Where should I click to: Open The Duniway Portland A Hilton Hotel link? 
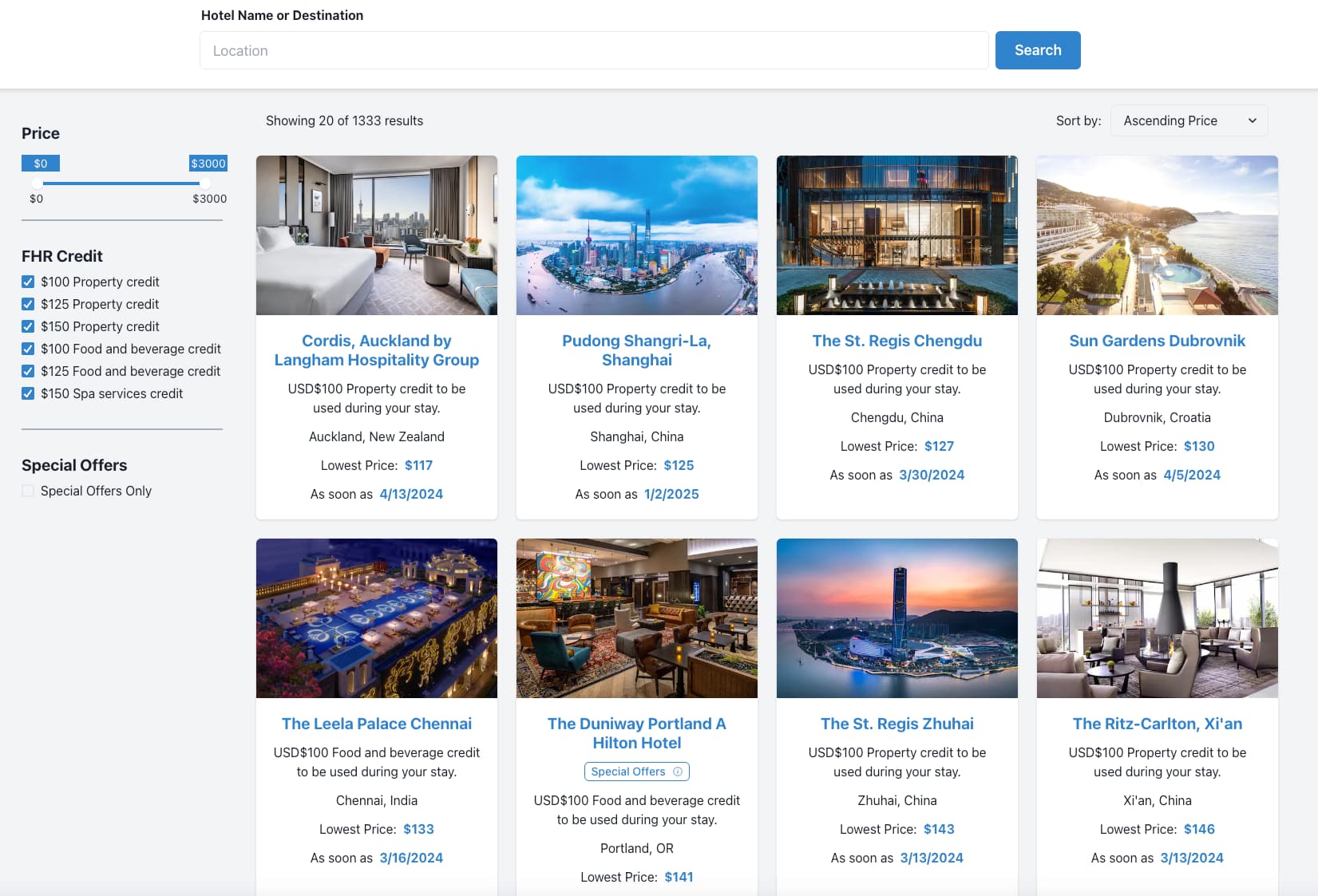tap(636, 733)
